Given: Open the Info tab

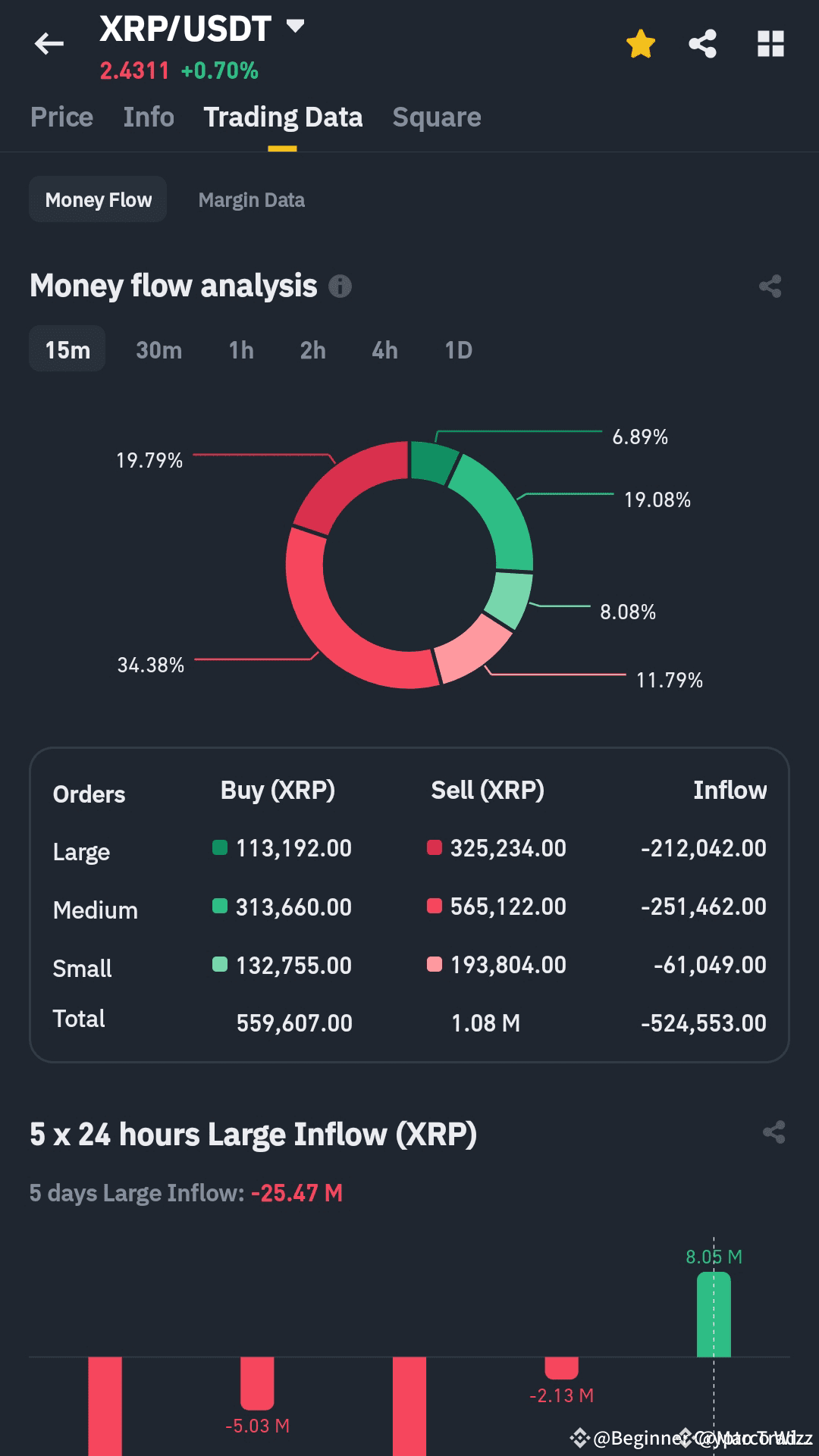Looking at the screenshot, I should [149, 117].
